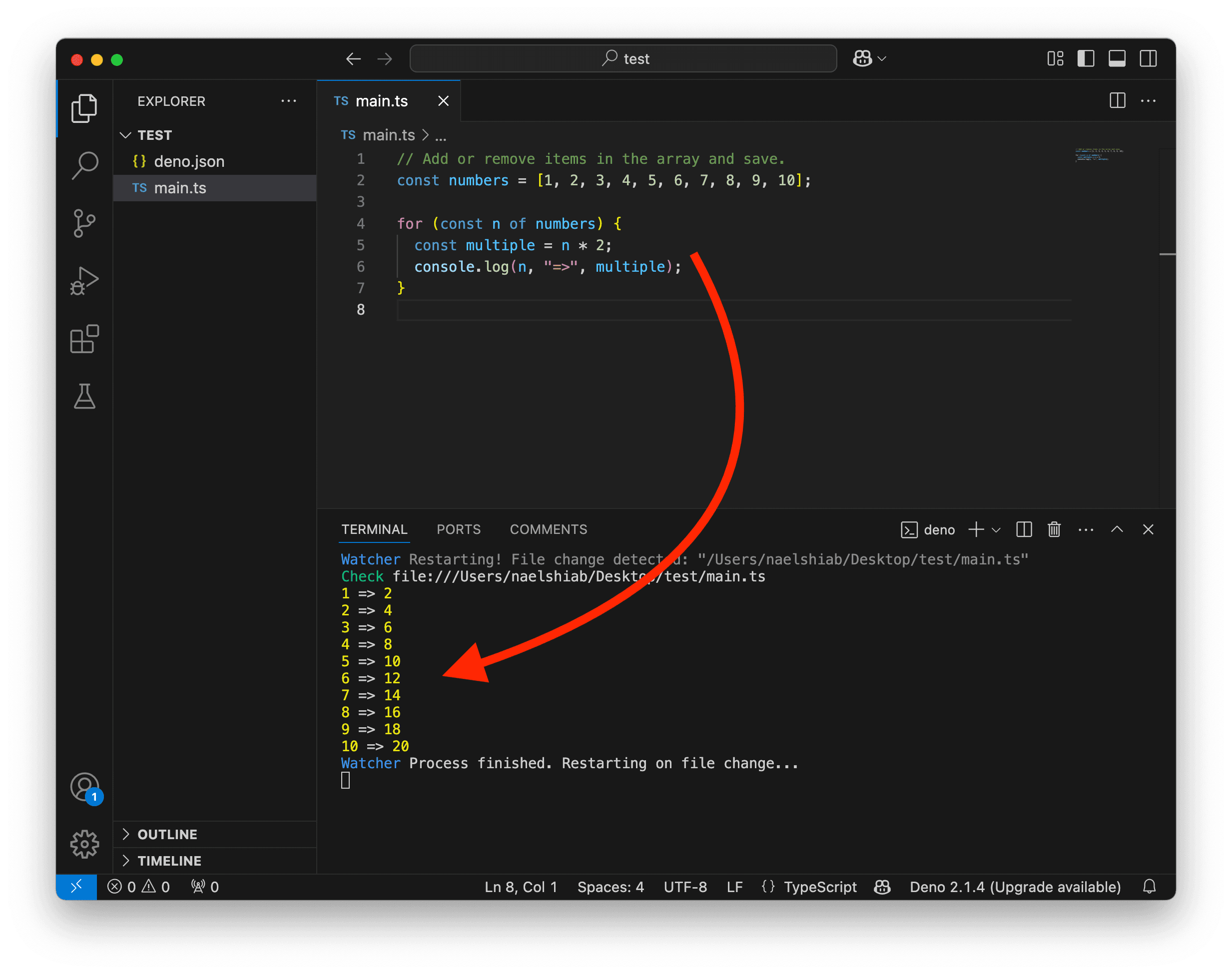Screen dimensions: 1232x974
Task: Open Copilot status icon in the status bar
Action: tap(882, 886)
